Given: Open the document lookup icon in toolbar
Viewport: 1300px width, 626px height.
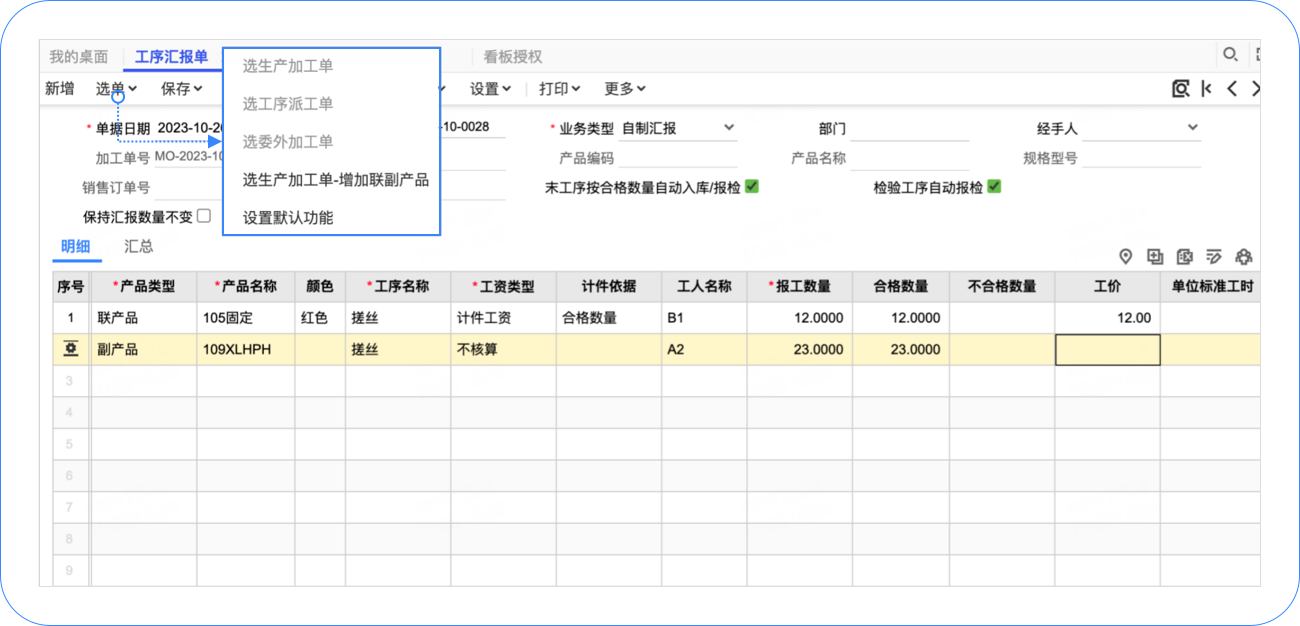Looking at the screenshot, I should coord(1181,89).
